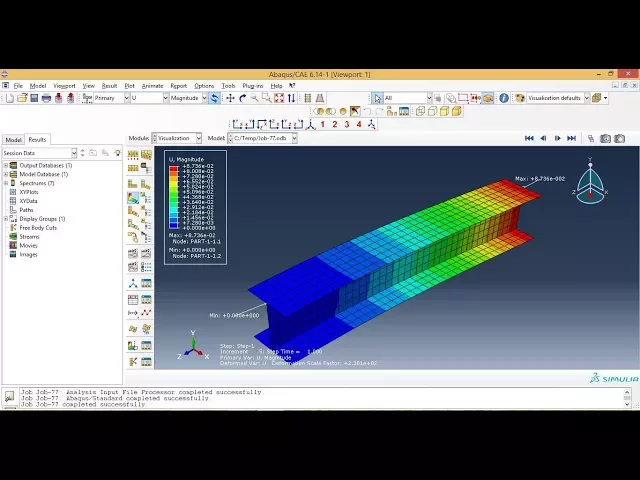Select Free Body Cuts tree item
The height and width of the screenshot is (480, 640).
38,228
